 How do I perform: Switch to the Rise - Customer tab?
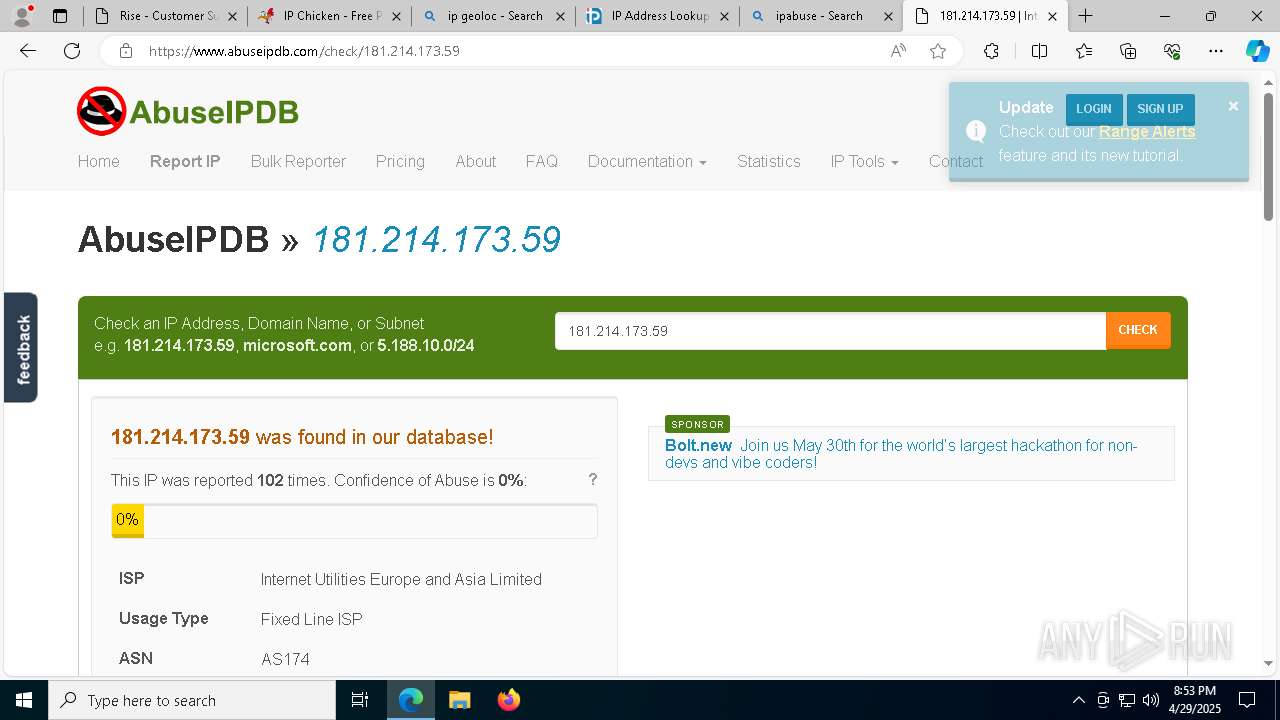[165, 16]
